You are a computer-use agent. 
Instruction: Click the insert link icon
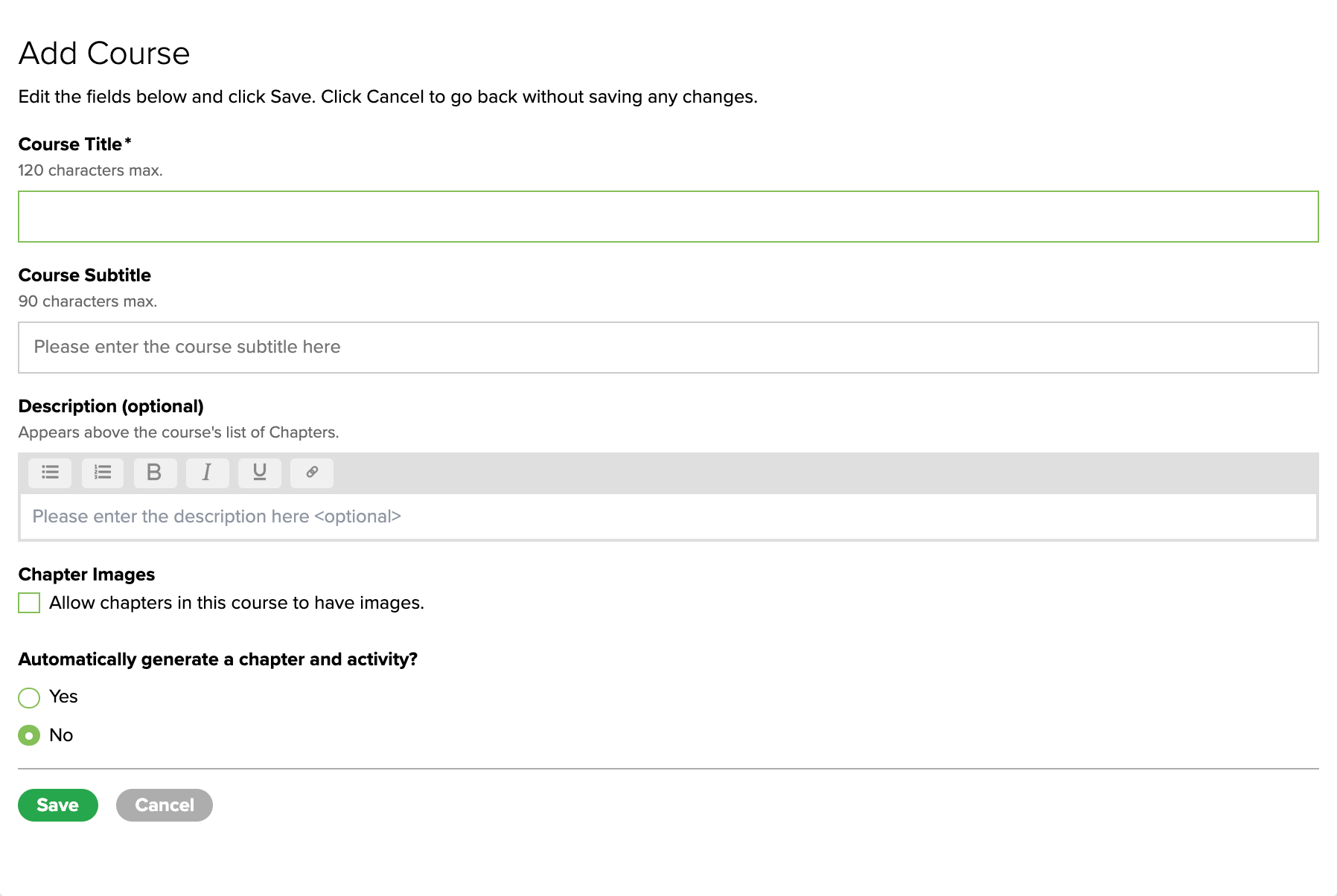coord(312,473)
